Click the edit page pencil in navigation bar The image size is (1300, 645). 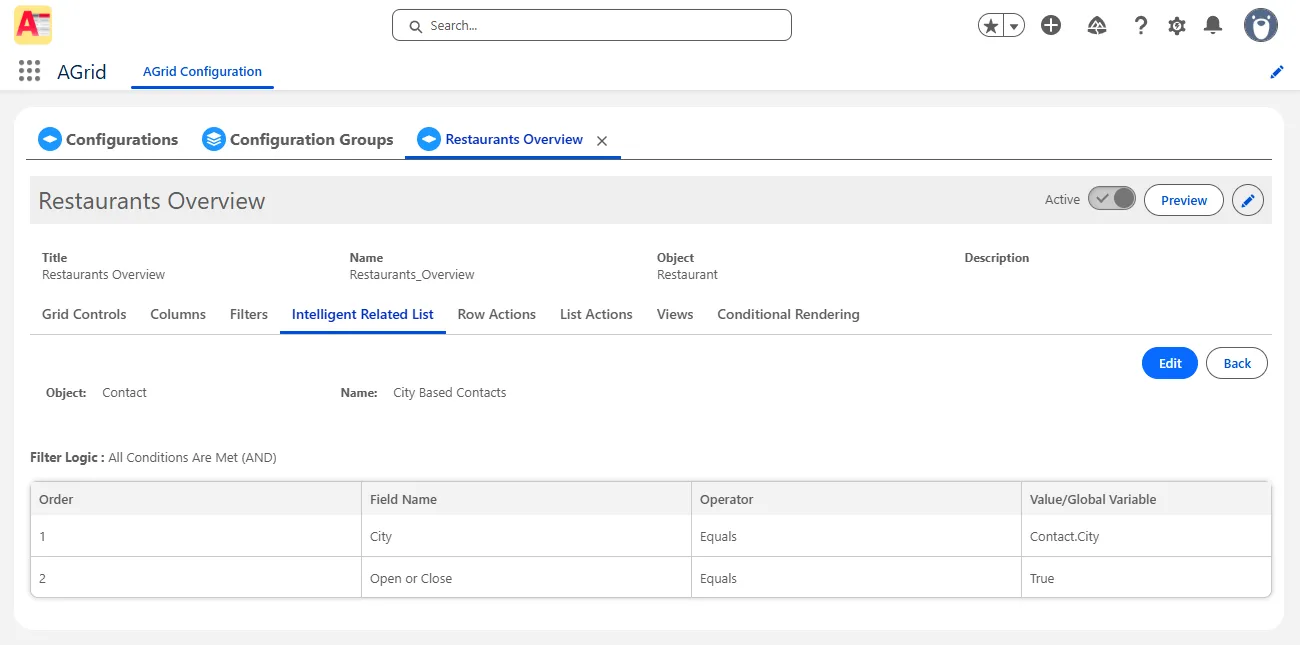tap(1276, 72)
